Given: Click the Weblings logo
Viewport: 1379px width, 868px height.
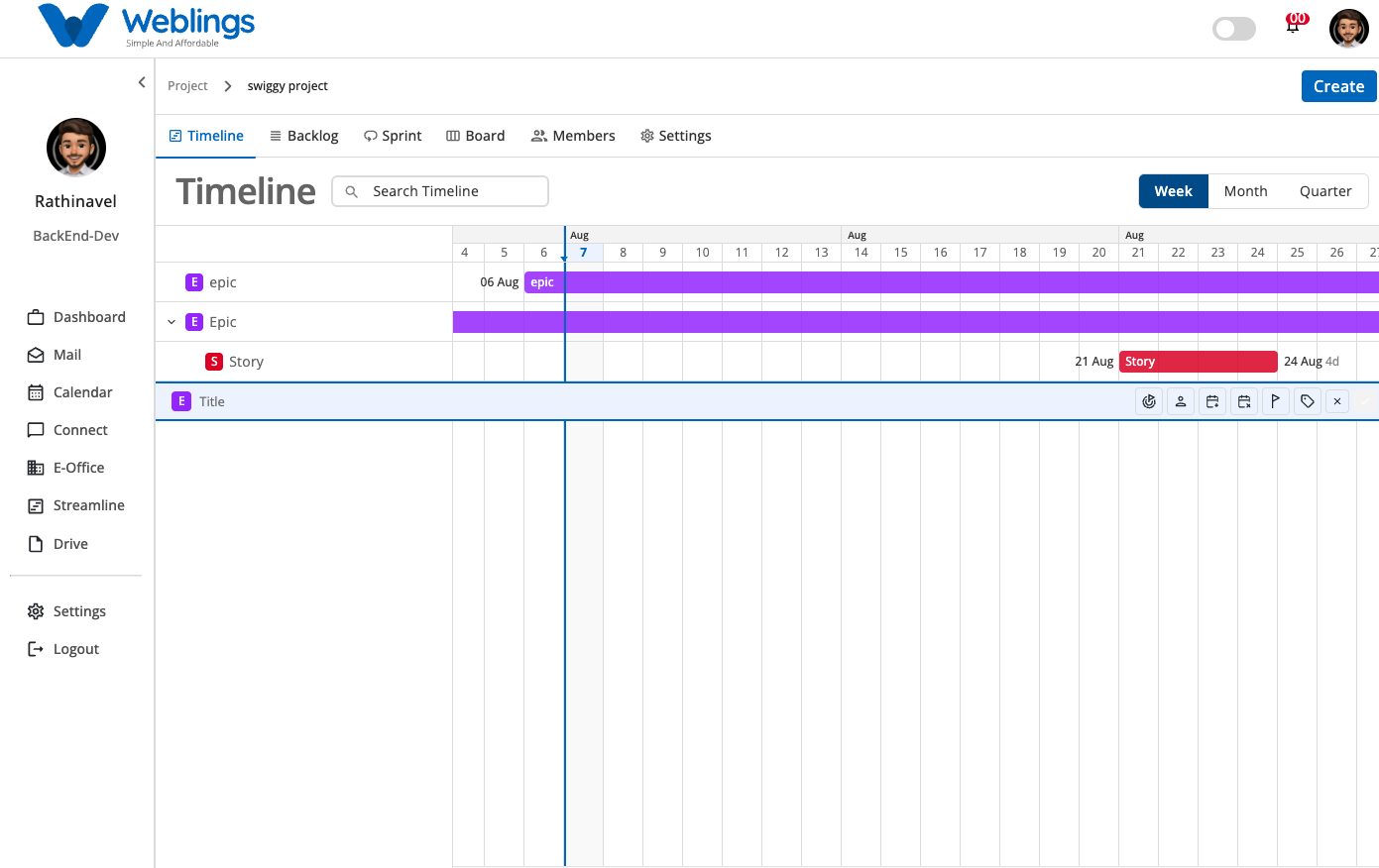Looking at the screenshot, I should [x=146, y=26].
